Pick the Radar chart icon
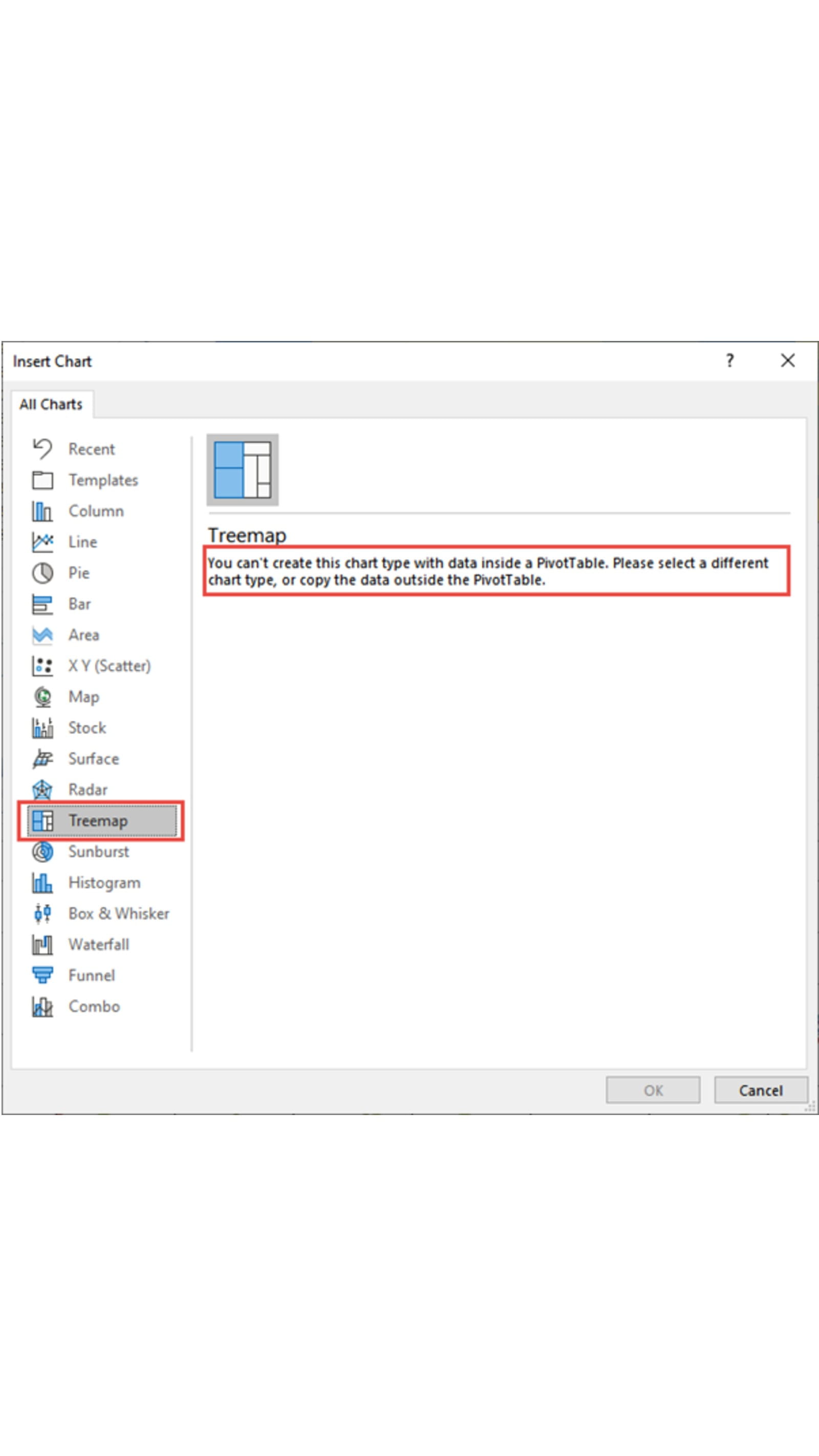The width and height of the screenshot is (819, 1456). (x=42, y=789)
